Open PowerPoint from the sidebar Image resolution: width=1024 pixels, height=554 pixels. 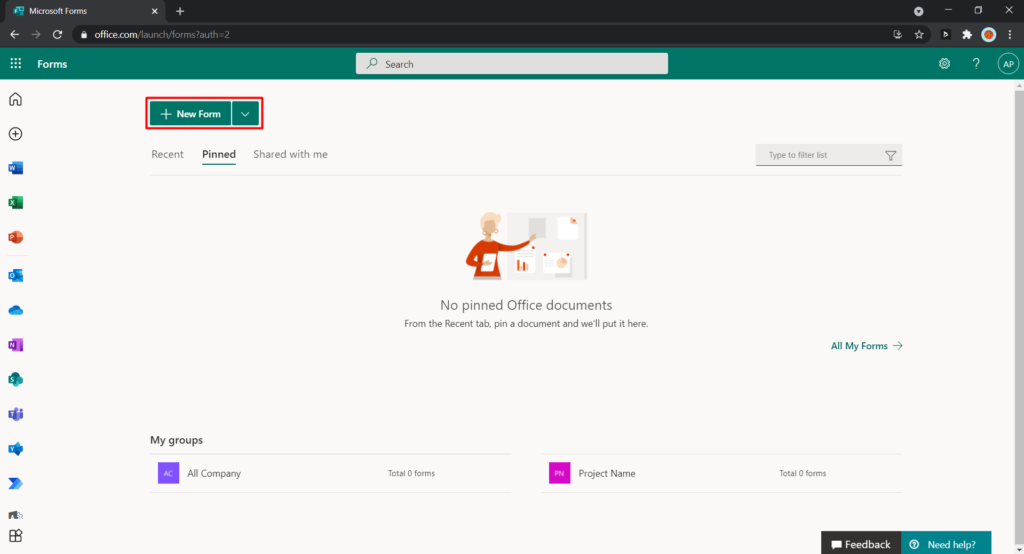[16, 237]
